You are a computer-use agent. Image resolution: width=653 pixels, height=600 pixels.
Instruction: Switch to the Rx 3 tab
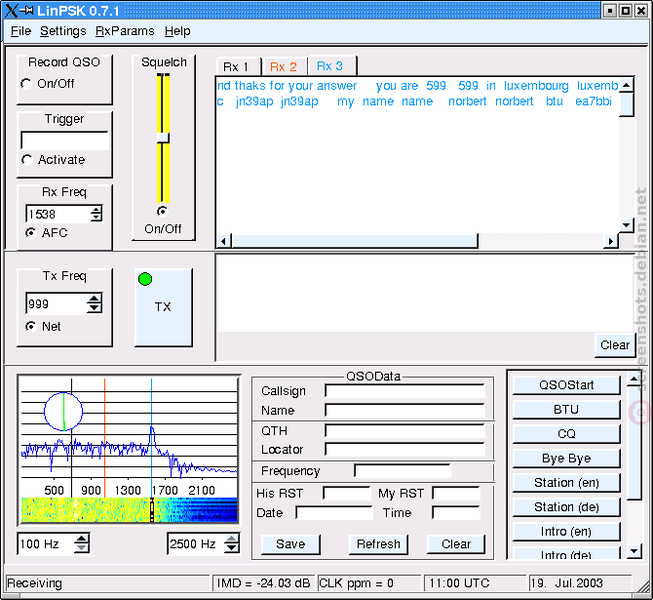click(x=331, y=67)
